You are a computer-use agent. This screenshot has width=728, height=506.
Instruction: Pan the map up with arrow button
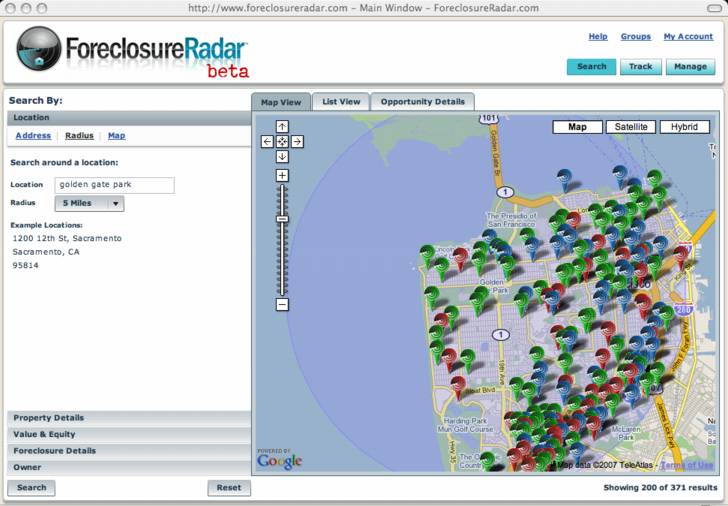click(x=282, y=127)
